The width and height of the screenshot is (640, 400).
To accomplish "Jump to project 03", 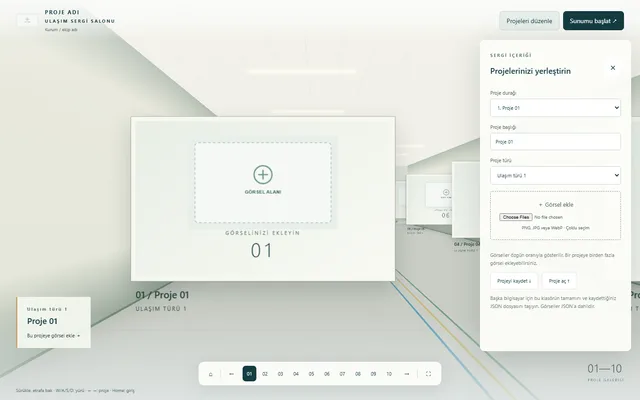I will click(x=280, y=374).
